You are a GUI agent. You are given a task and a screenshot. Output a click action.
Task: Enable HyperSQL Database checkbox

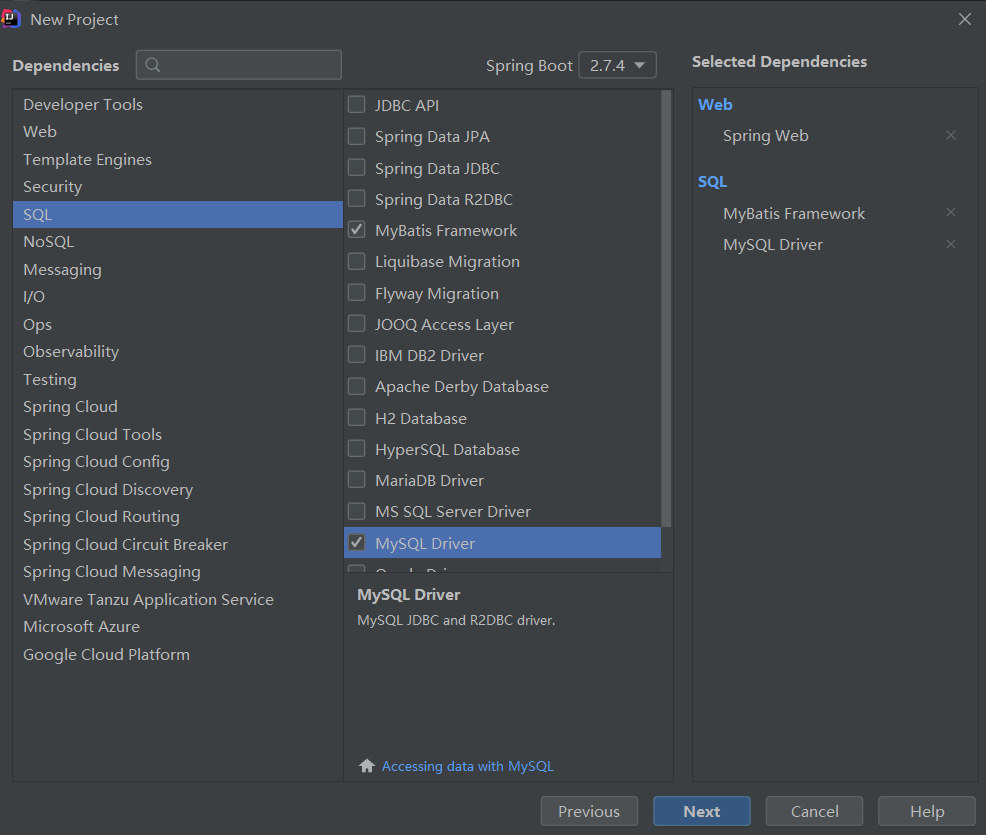(357, 448)
